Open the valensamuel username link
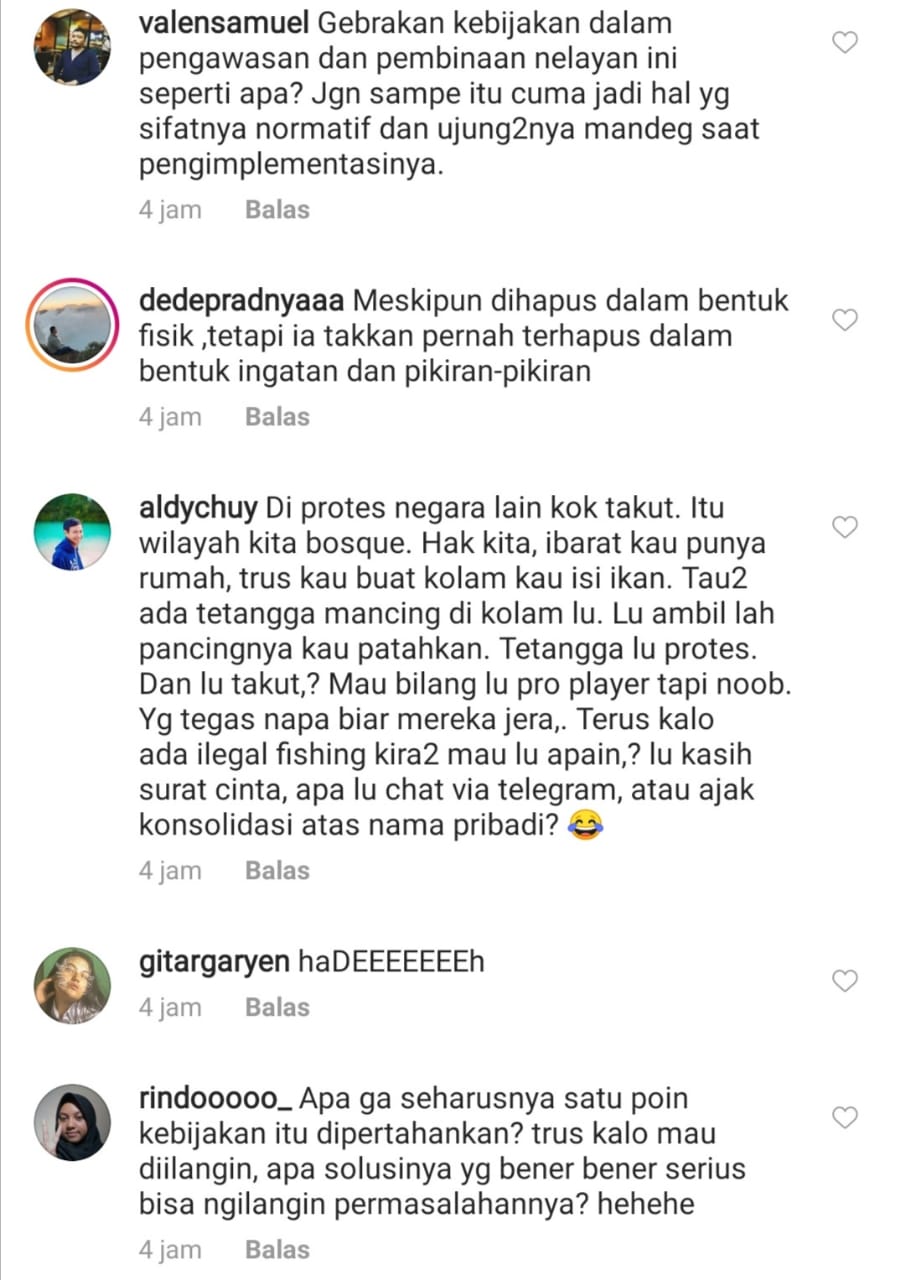905x1280 pixels. [224, 23]
